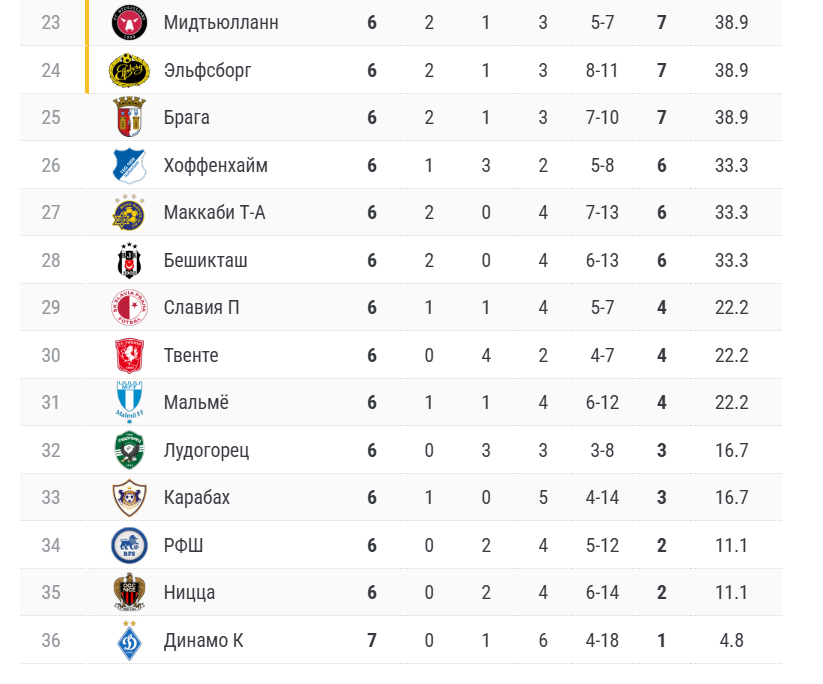This screenshot has height=684, width=823.
Task: Click the Maccabi Tel Aviv crest
Action: click(x=129, y=213)
